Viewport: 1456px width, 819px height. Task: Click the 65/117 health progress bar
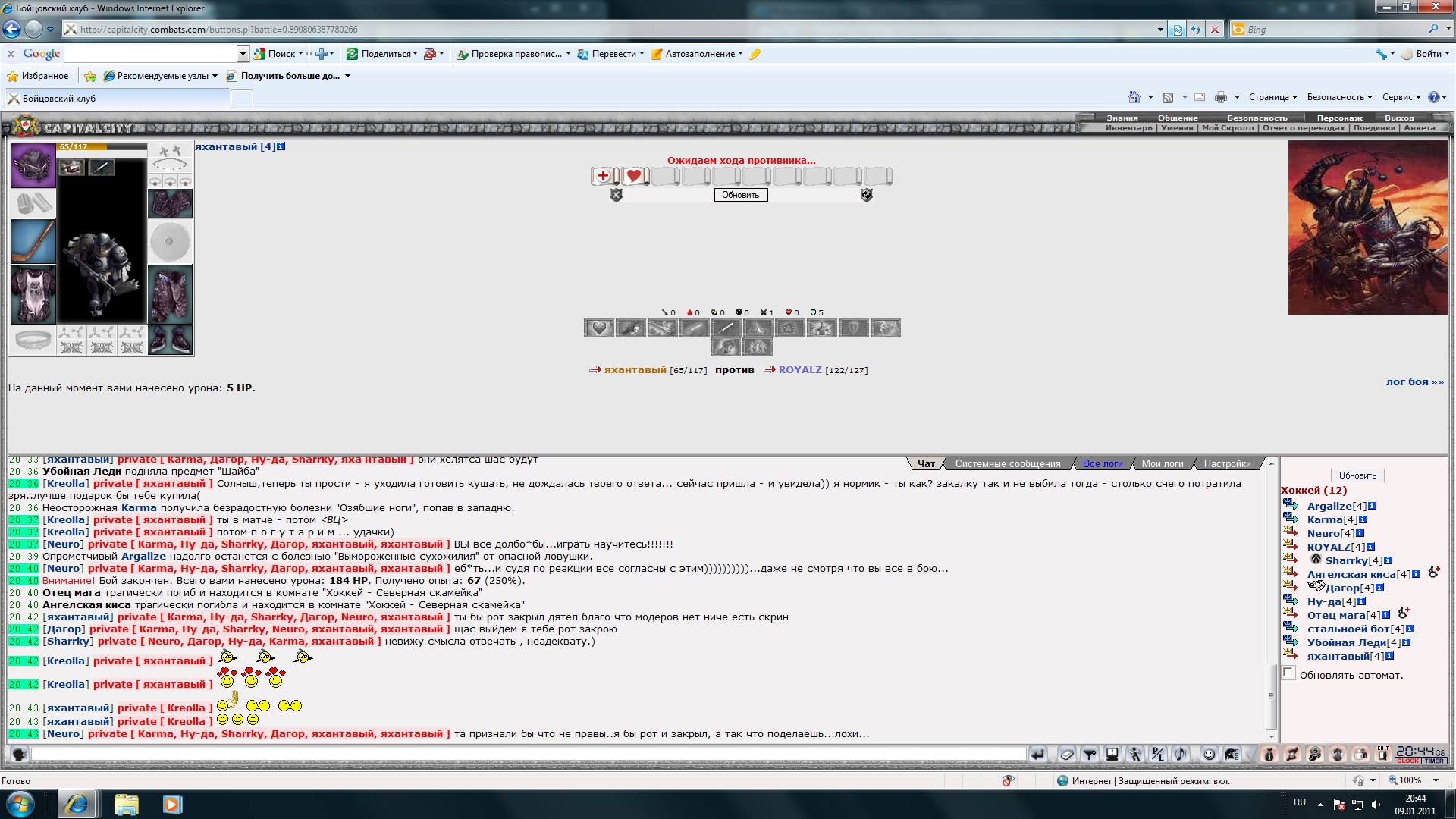pos(102,146)
